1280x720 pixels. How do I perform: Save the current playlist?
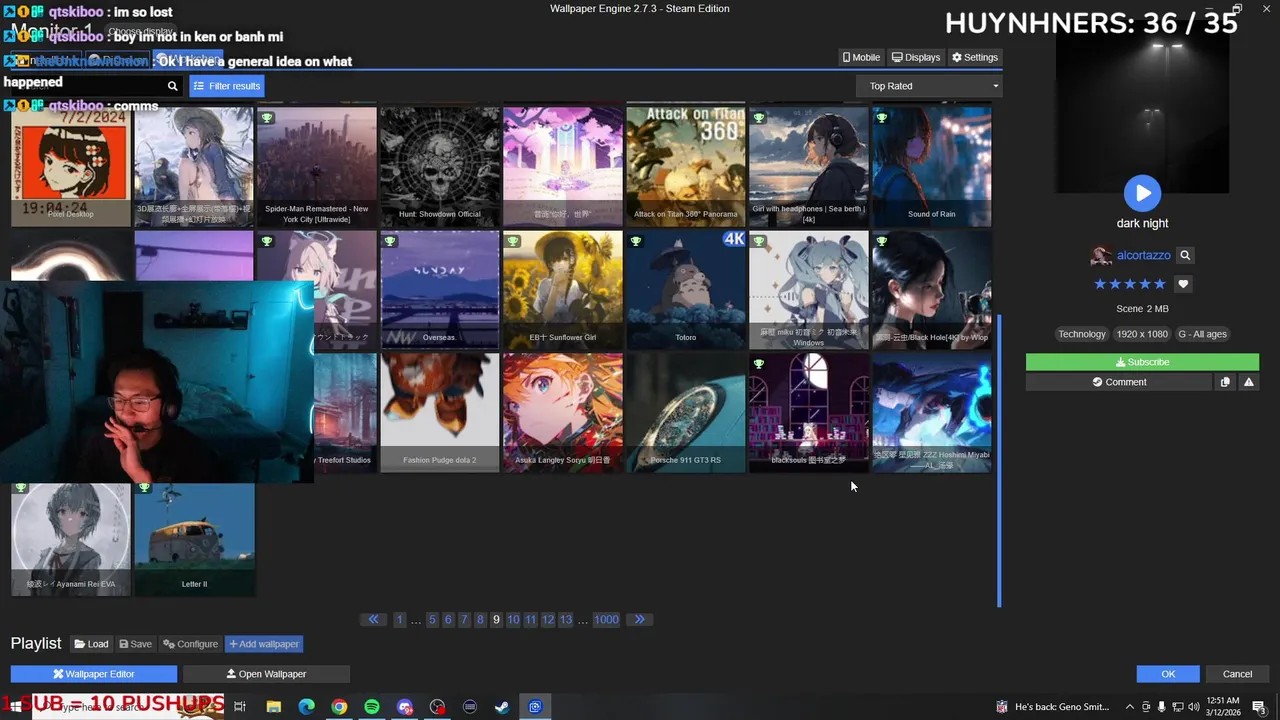tap(136, 644)
